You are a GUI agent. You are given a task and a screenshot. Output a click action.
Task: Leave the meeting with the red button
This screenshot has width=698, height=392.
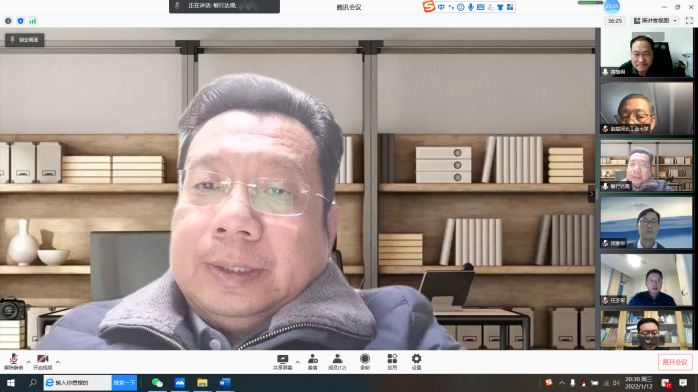pyautogui.click(x=675, y=362)
